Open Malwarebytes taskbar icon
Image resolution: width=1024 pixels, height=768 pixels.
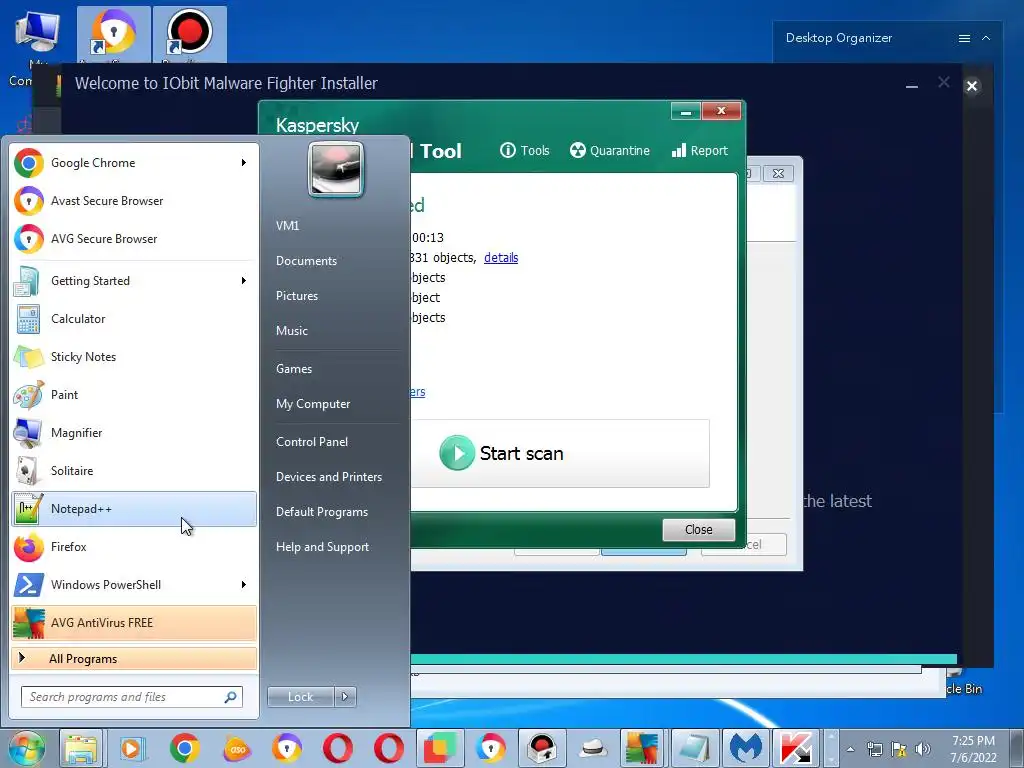(x=746, y=748)
